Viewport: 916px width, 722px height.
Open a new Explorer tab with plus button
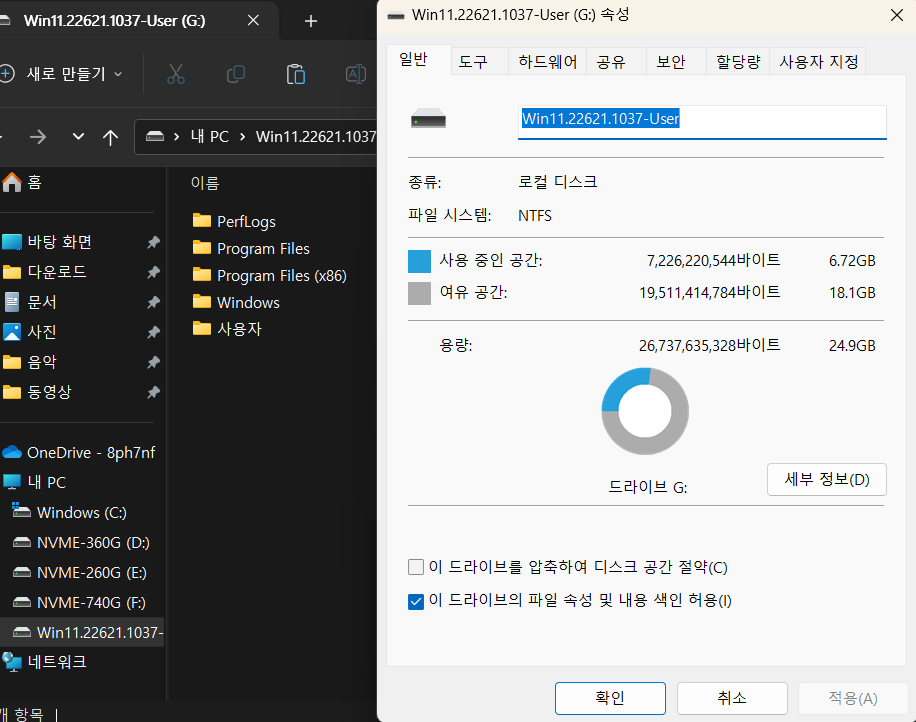[x=311, y=21]
